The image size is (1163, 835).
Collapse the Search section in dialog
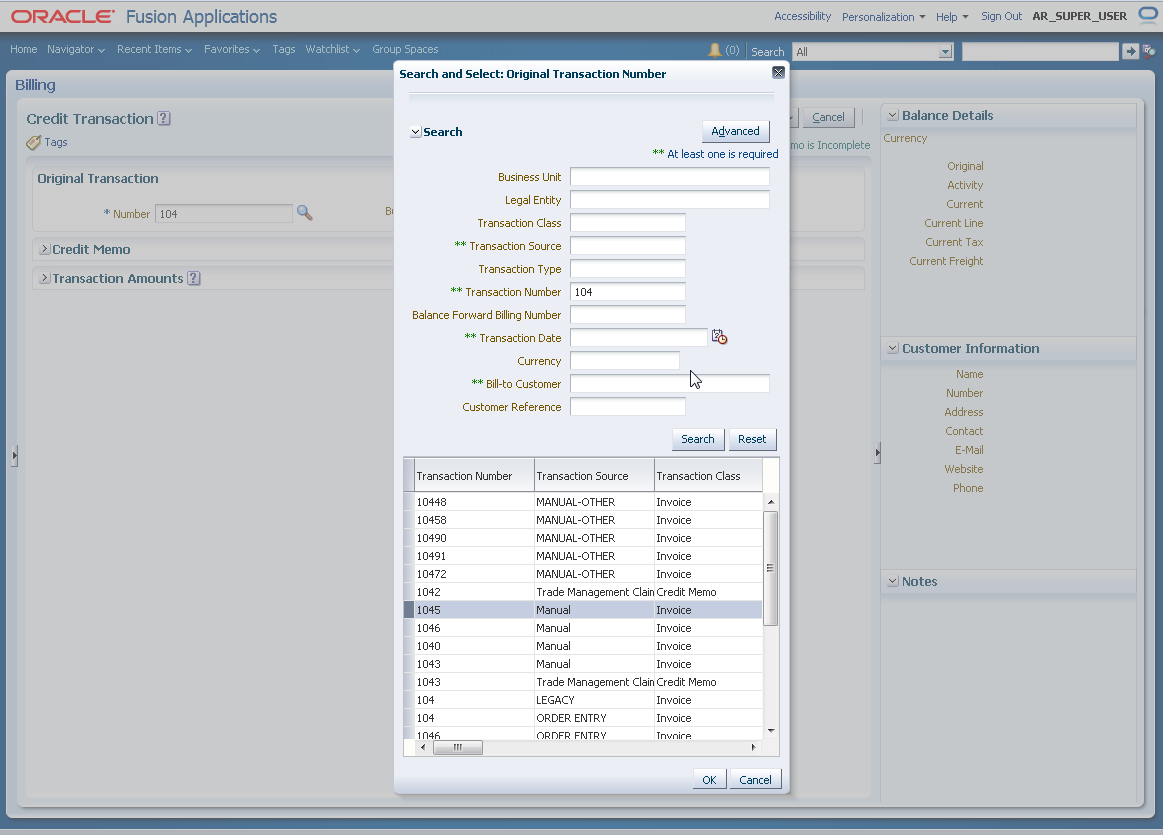point(415,132)
